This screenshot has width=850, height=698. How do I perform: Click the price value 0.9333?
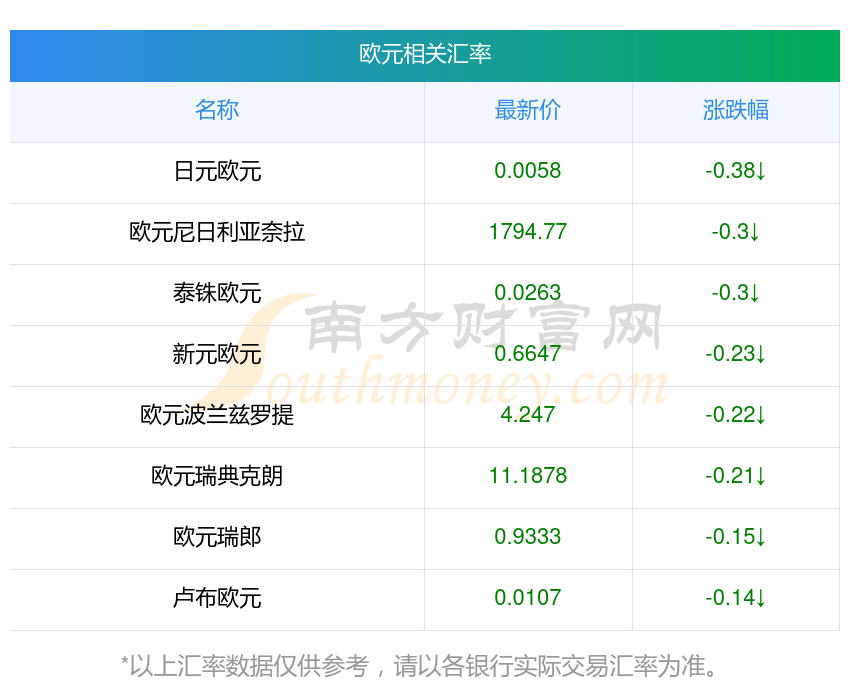[x=528, y=537]
